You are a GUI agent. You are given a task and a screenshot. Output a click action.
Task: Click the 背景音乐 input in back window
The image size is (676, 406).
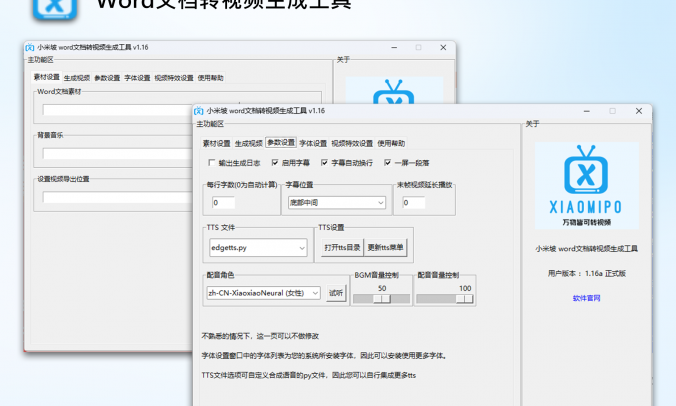coord(117,153)
